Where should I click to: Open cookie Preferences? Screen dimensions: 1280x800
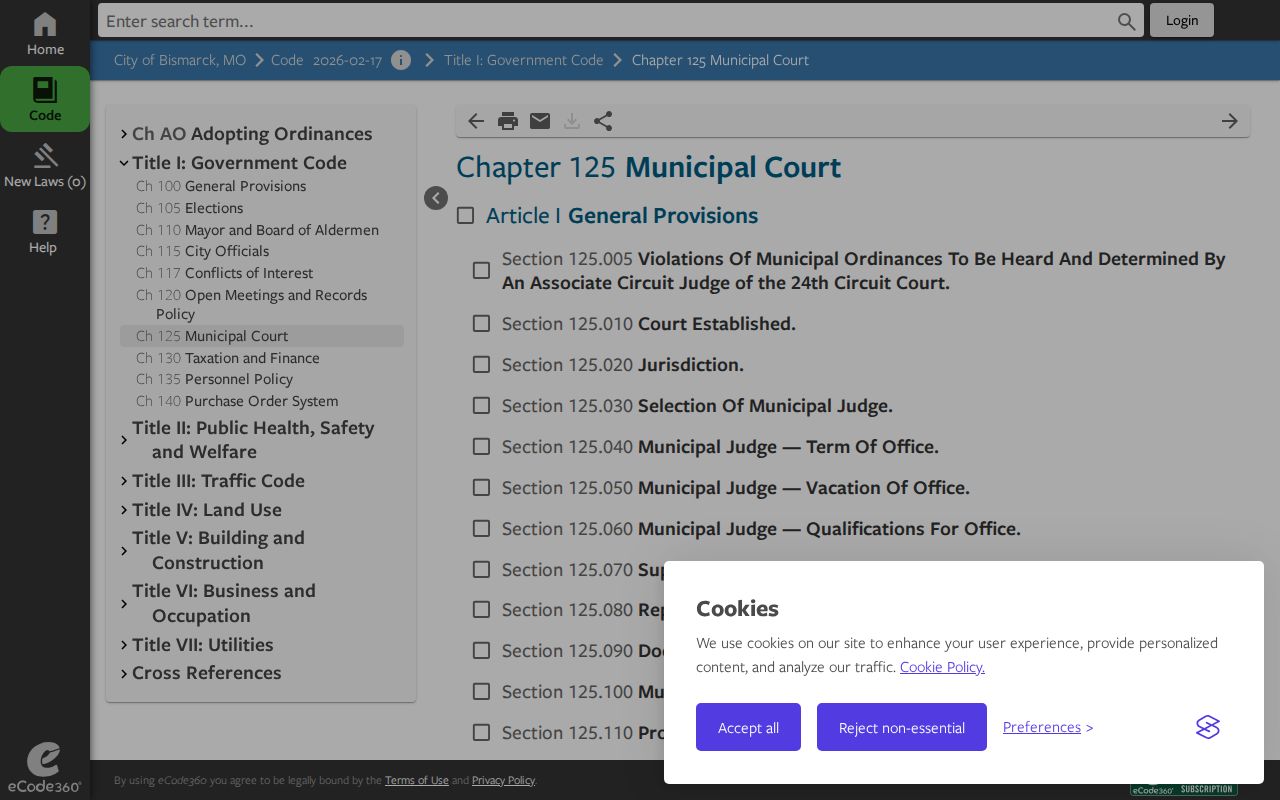point(1042,727)
